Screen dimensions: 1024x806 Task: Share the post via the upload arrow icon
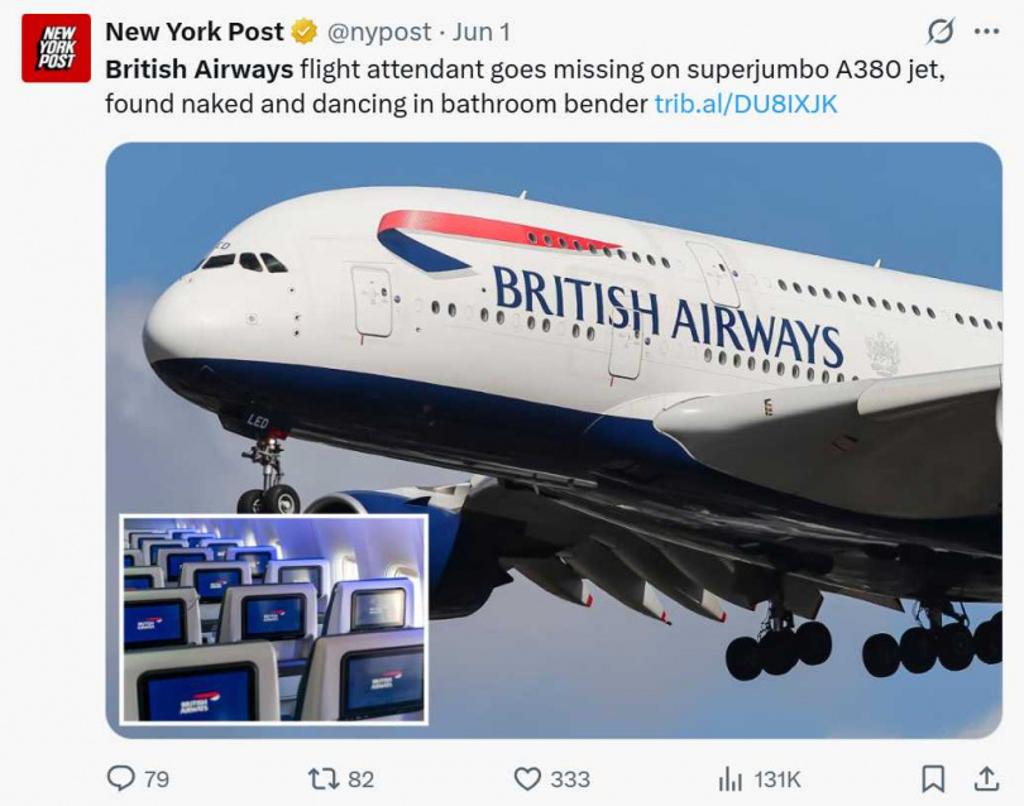pos(986,778)
